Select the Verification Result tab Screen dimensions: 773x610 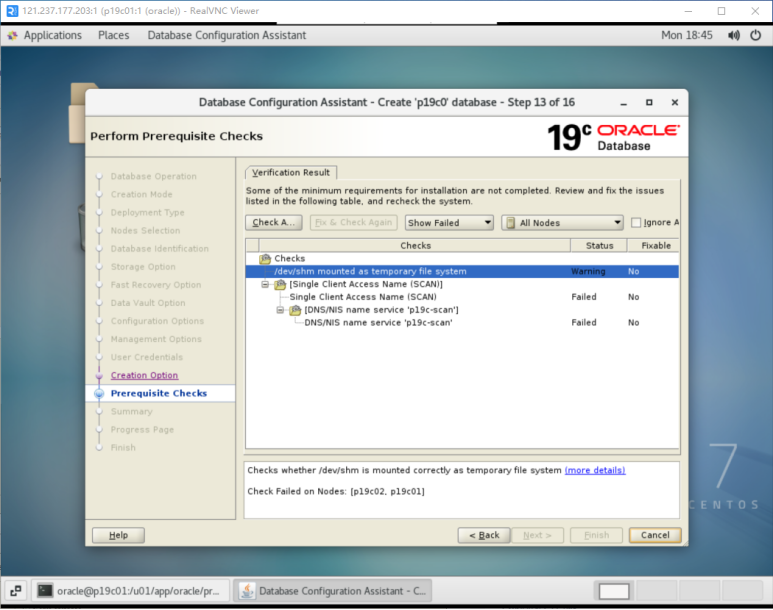pyautogui.click(x=291, y=173)
